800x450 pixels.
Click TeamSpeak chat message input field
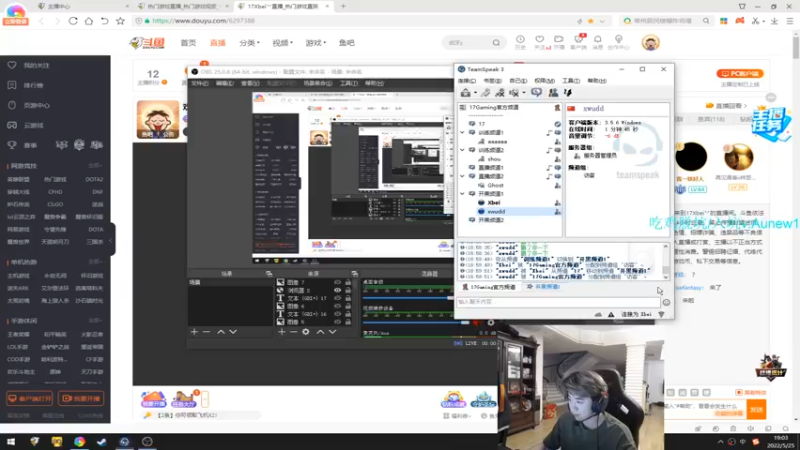(x=558, y=302)
